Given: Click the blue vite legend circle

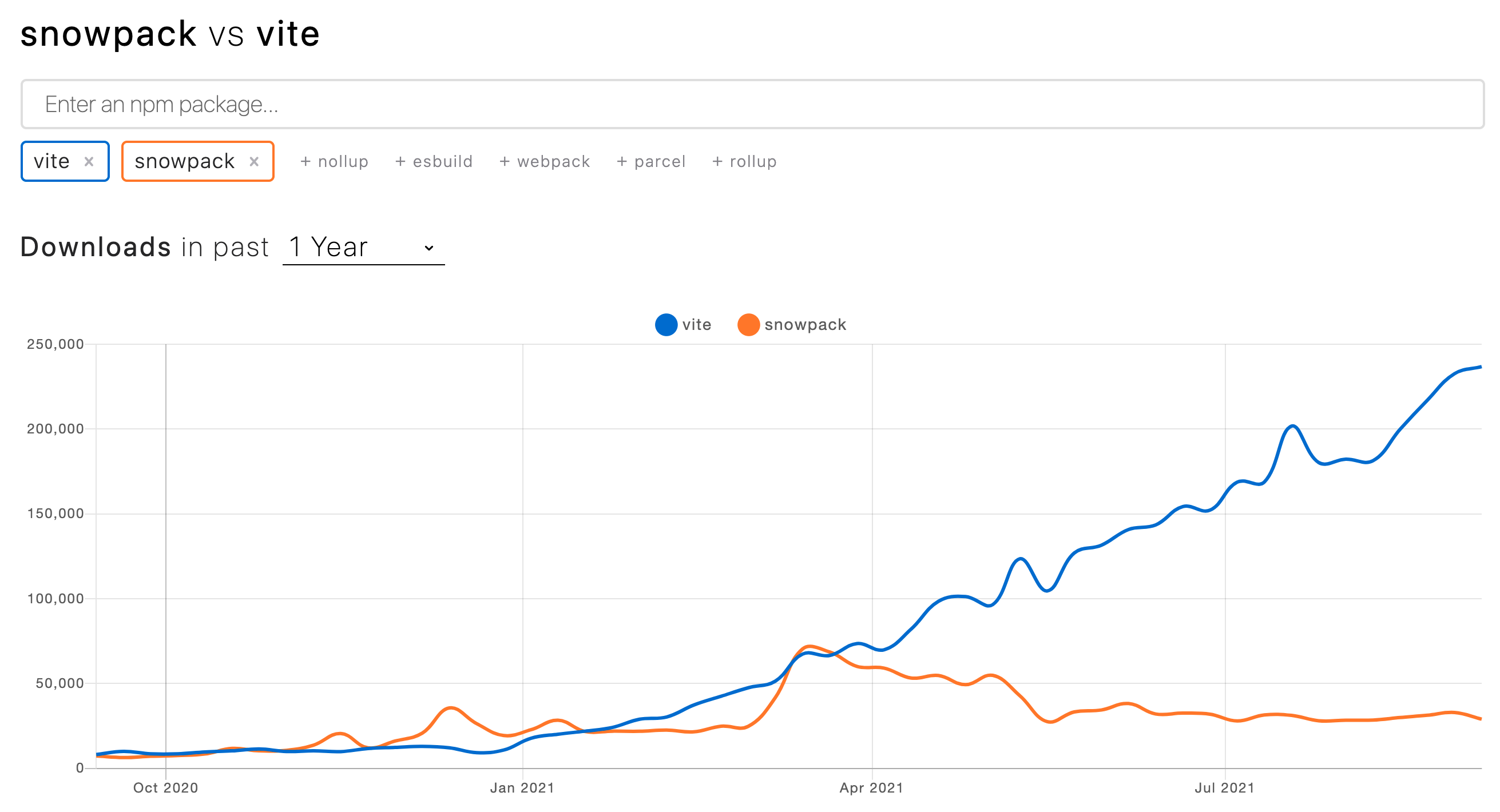Looking at the screenshot, I should point(665,325).
